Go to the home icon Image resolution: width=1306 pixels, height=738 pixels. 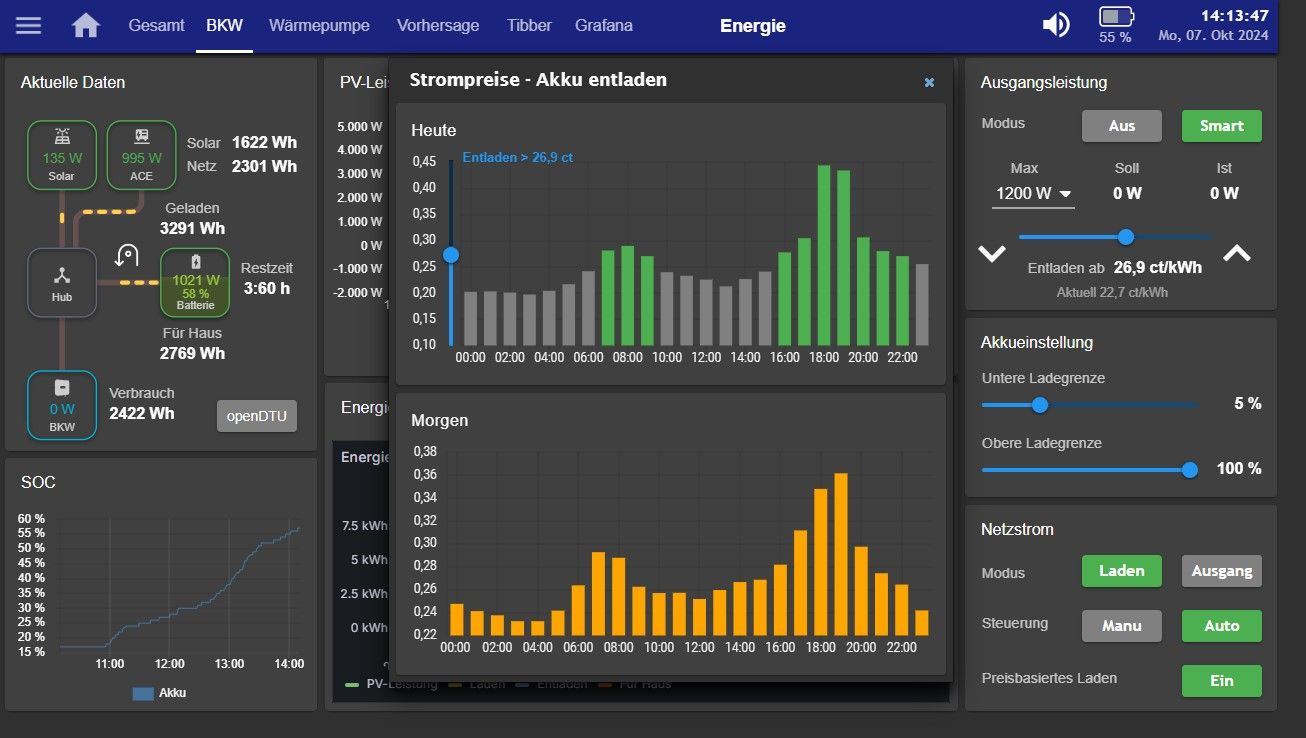click(x=86, y=25)
